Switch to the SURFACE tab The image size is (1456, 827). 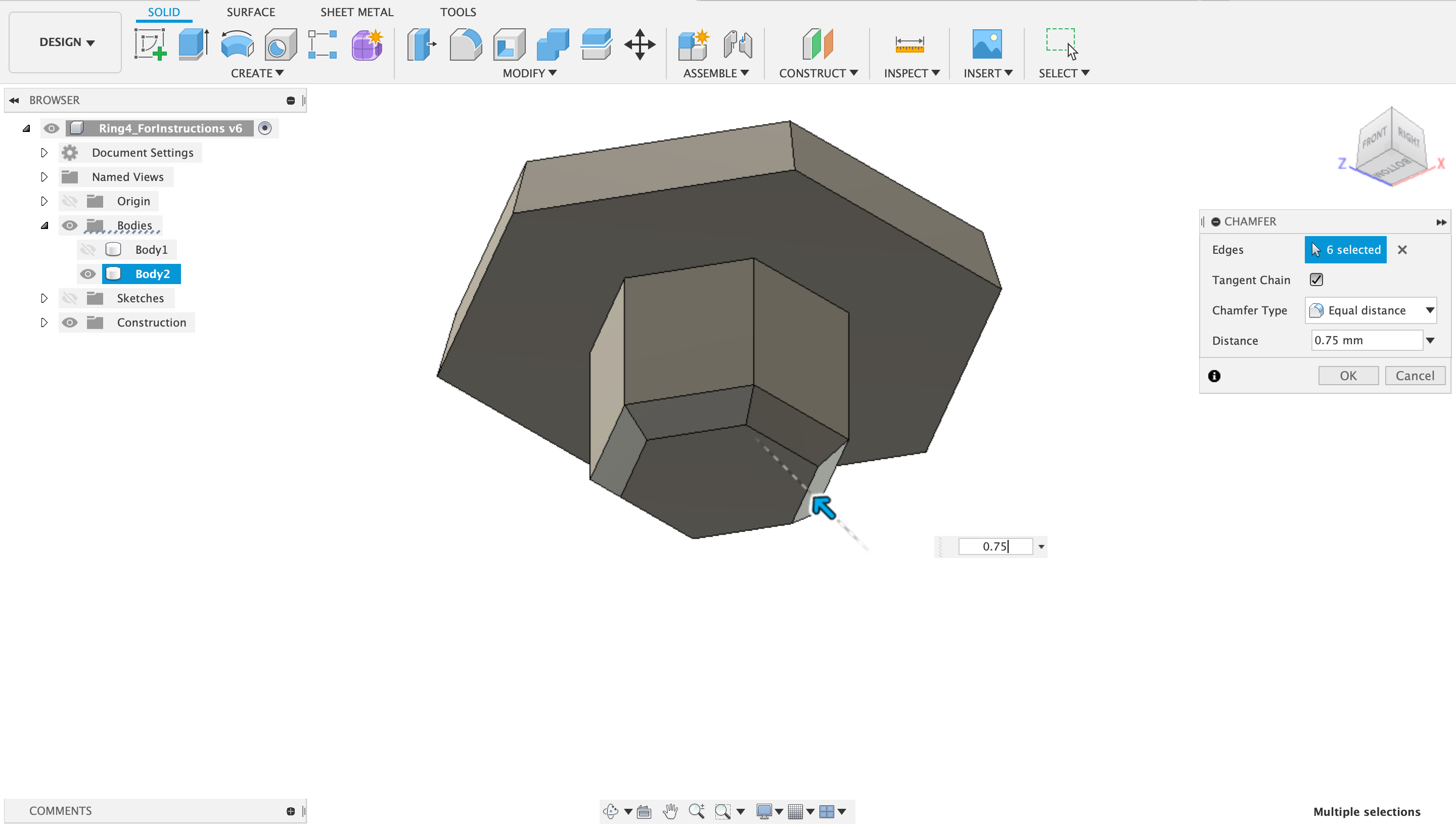250,12
